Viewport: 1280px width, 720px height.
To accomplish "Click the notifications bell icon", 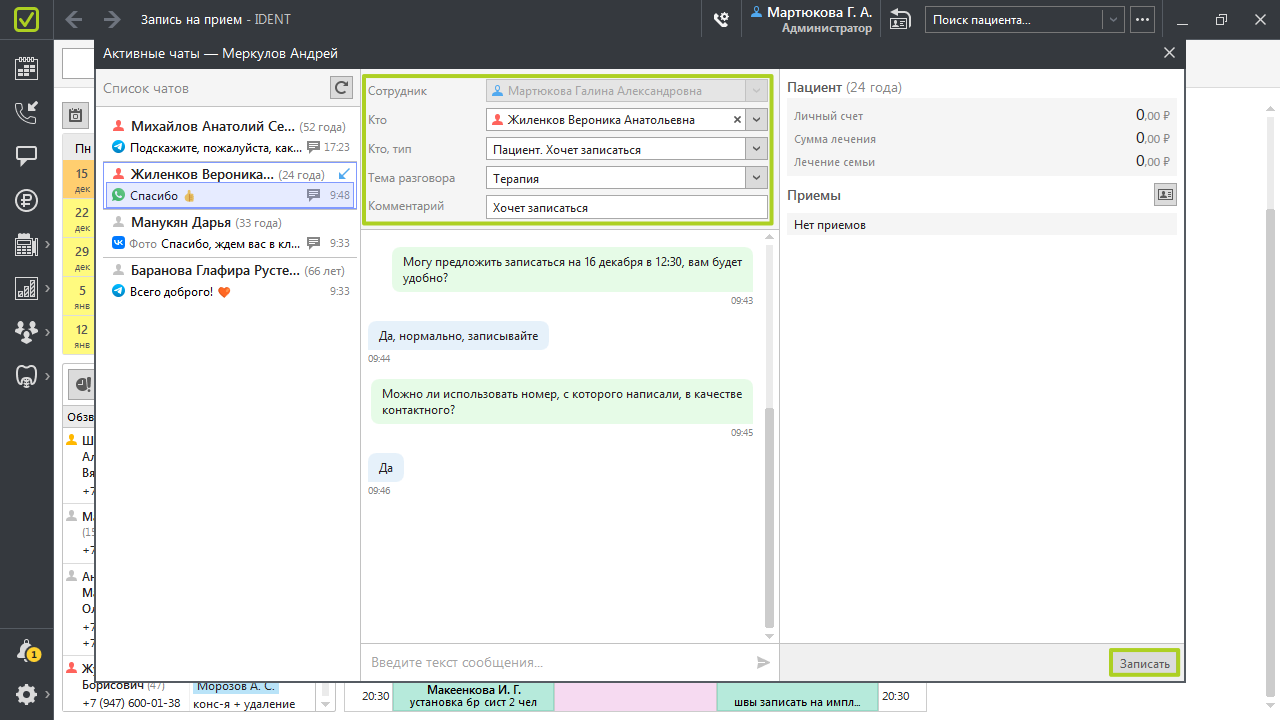I will tap(27, 651).
